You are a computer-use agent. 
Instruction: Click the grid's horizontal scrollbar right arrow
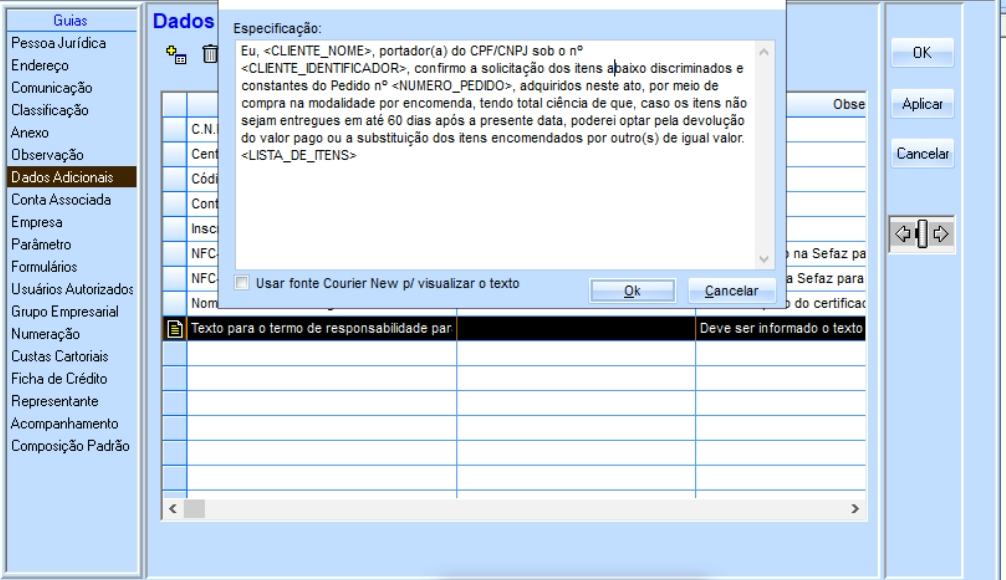(854, 508)
